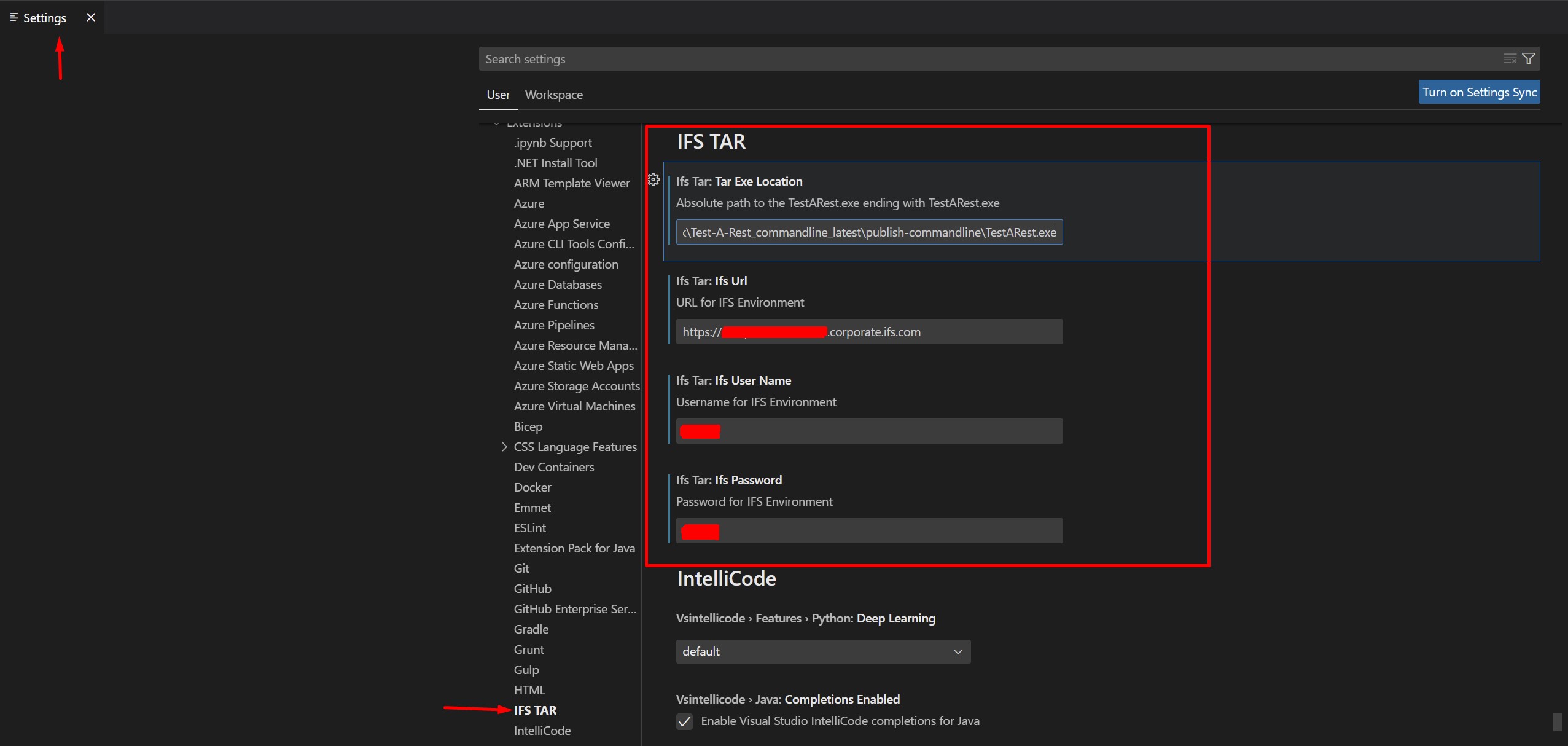
Task: Select Azure Static Web Apps entry
Action: click(x=574, y=366)
